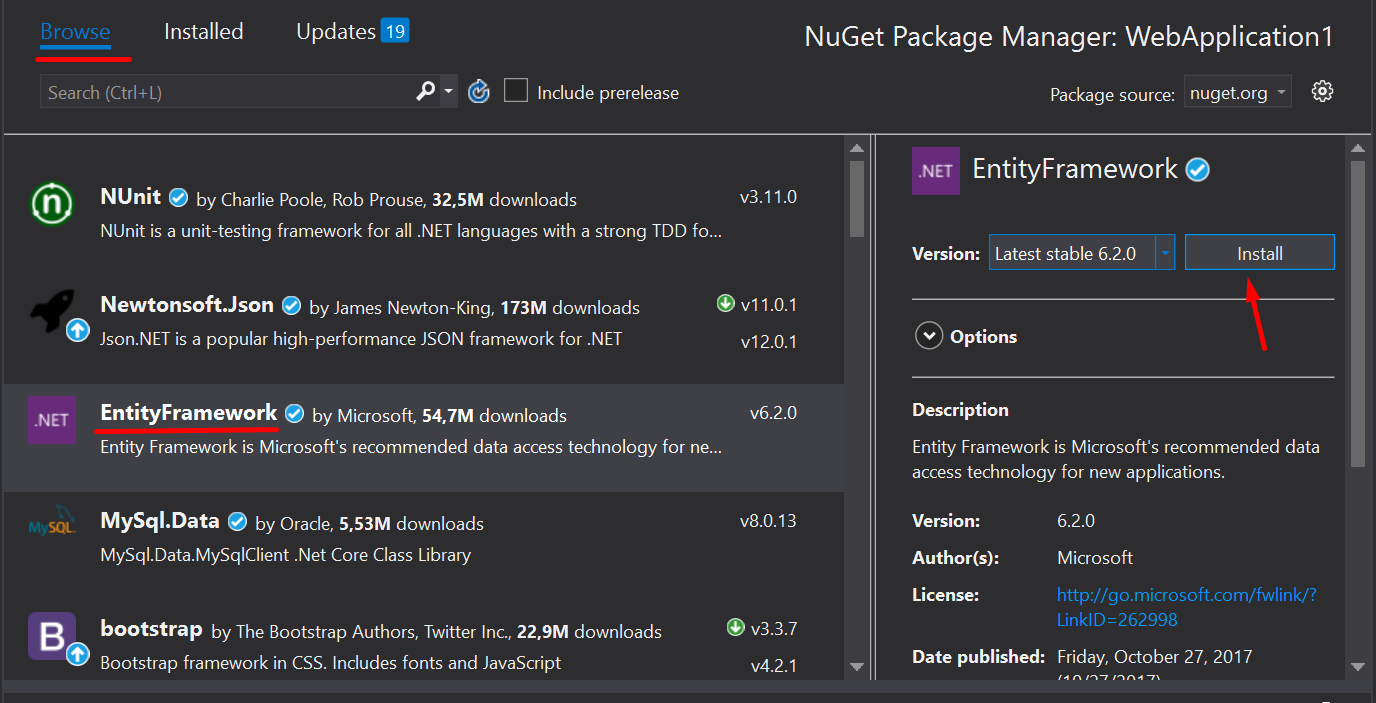Click the bootstrap package logo
The height and width of the screenshot is (703, 1376).
pyautogui.click(x=51, y=635)
